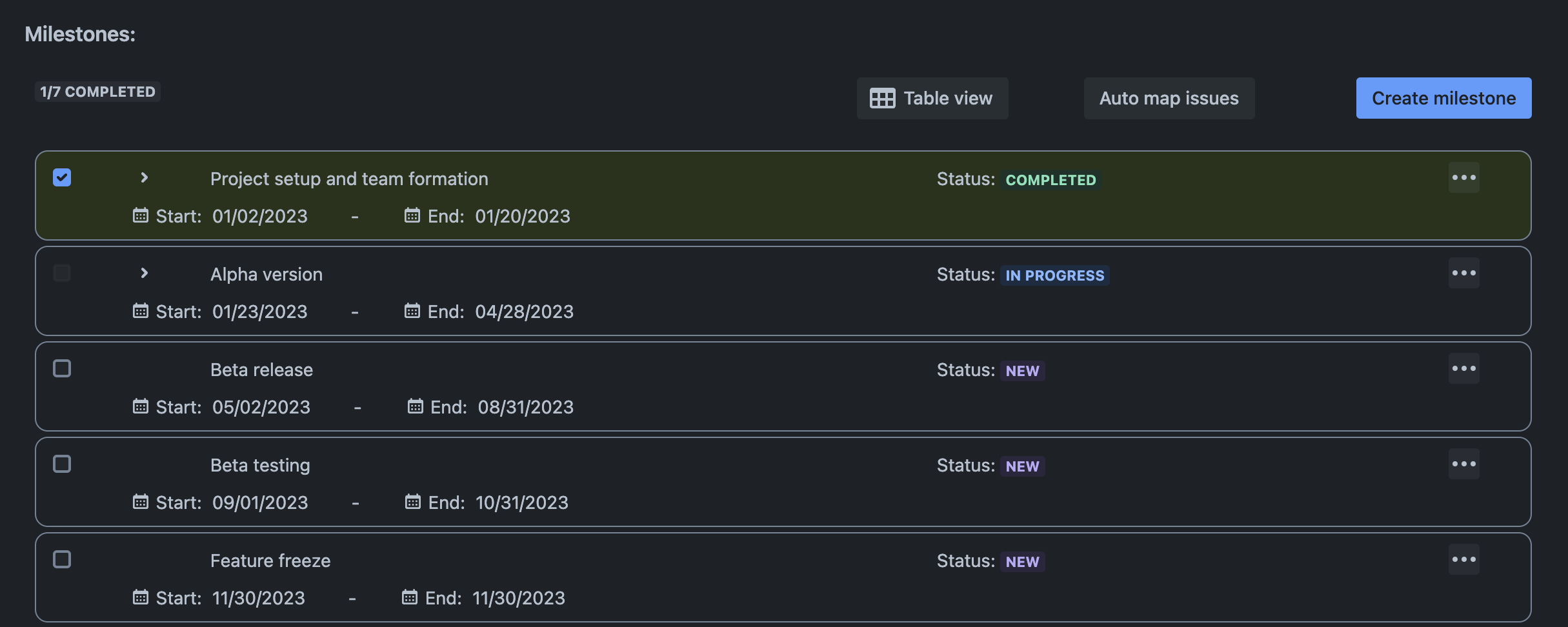Image resolution: width=1568 pixels, height=627 pixels.
Task: Click the Auto map issues button
Action: click(1169, 98)
